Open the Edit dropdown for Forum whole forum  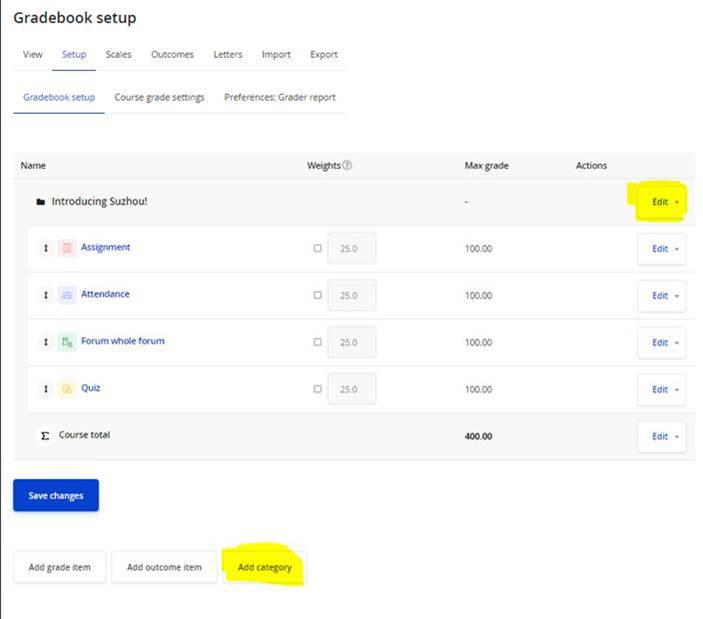[x=662, y=342]
